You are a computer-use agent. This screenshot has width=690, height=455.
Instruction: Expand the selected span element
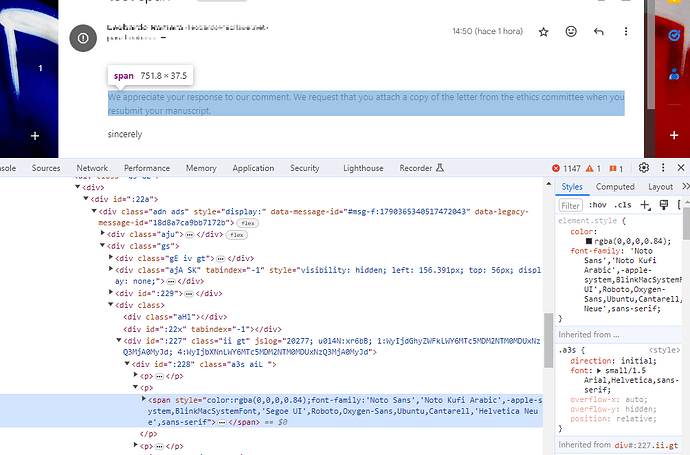tap(143, 399)
